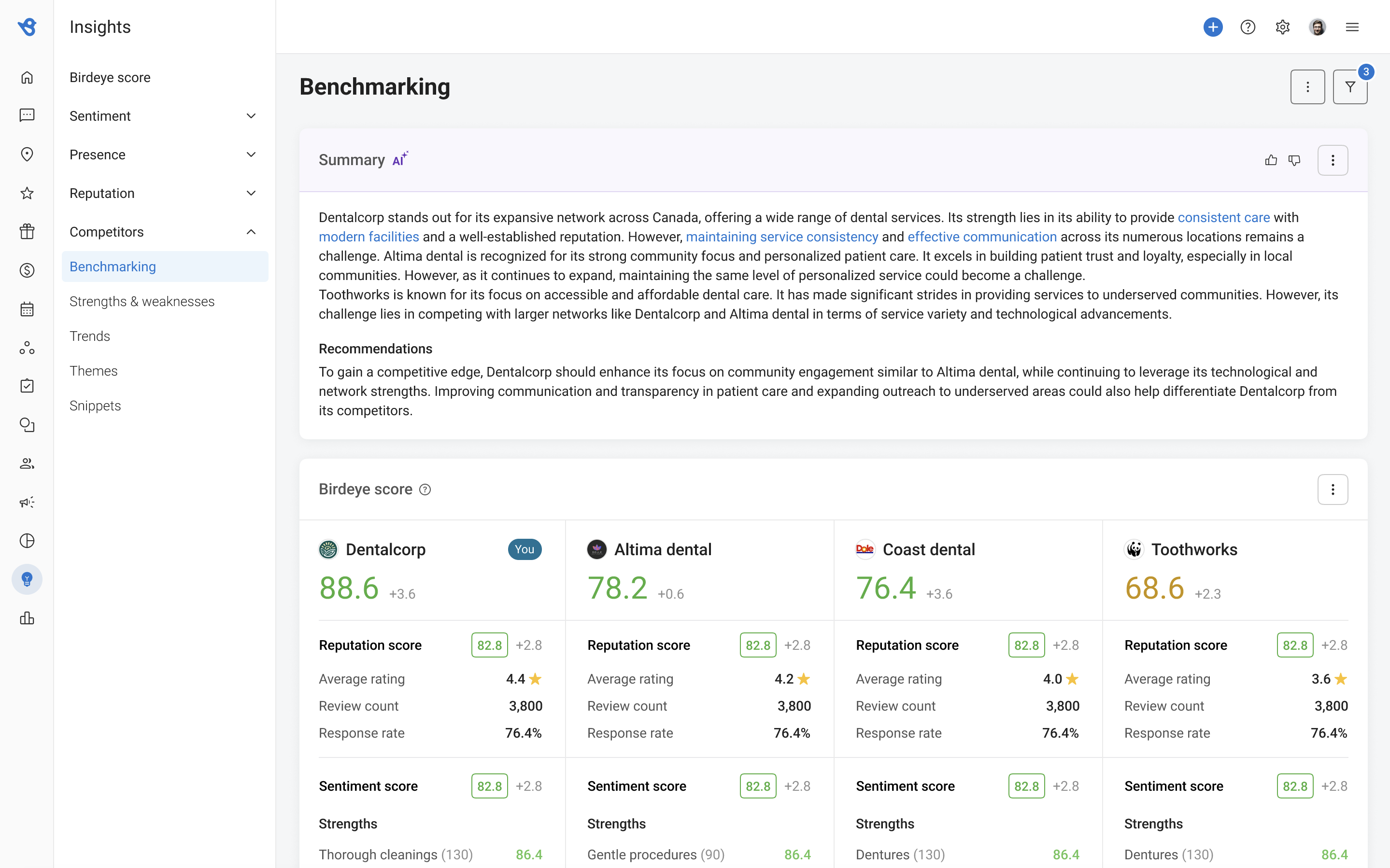Click the Birdeye logo icon
This screenshot has width=1390, height=868.
(27, 27)
